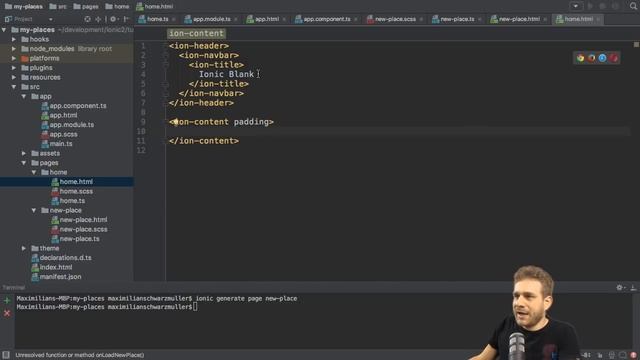640x360 pixels.
Task: Click the search everywhere magnifier icon
Action: [633, 6]
